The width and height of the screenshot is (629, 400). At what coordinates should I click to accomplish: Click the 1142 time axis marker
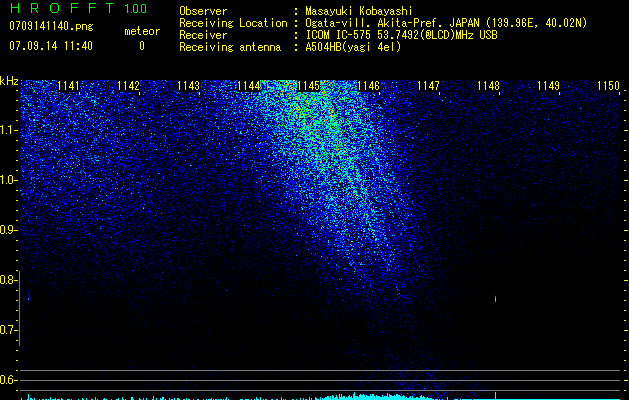[128, 86]
